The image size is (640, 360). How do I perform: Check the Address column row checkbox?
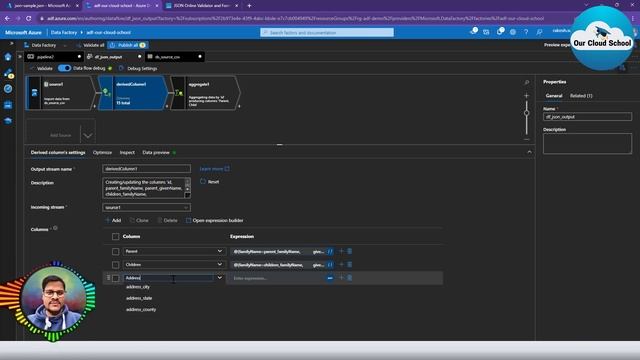116,278
